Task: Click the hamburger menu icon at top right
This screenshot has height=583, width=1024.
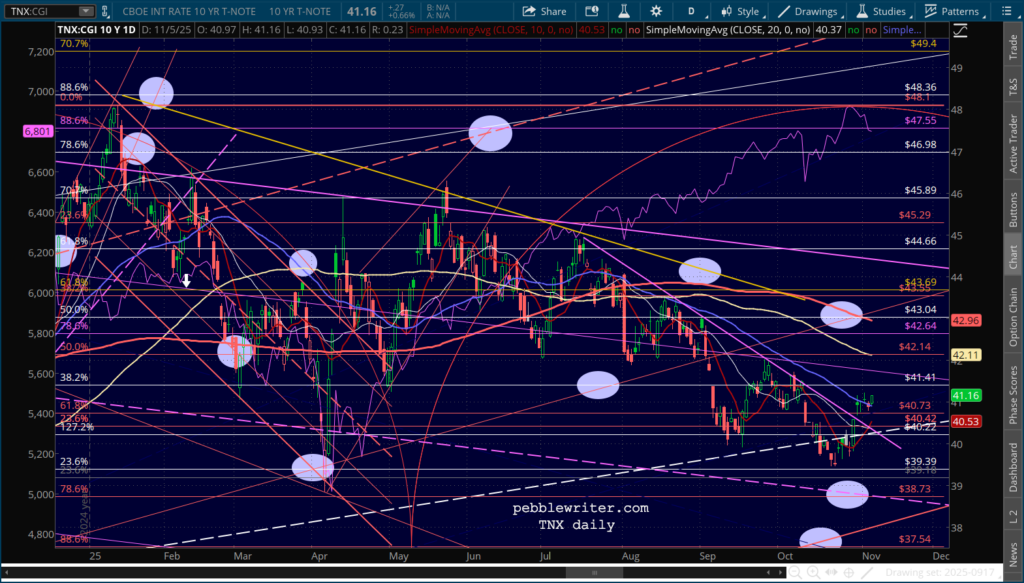Action: pyautogui.click(x=1009, y=12)
